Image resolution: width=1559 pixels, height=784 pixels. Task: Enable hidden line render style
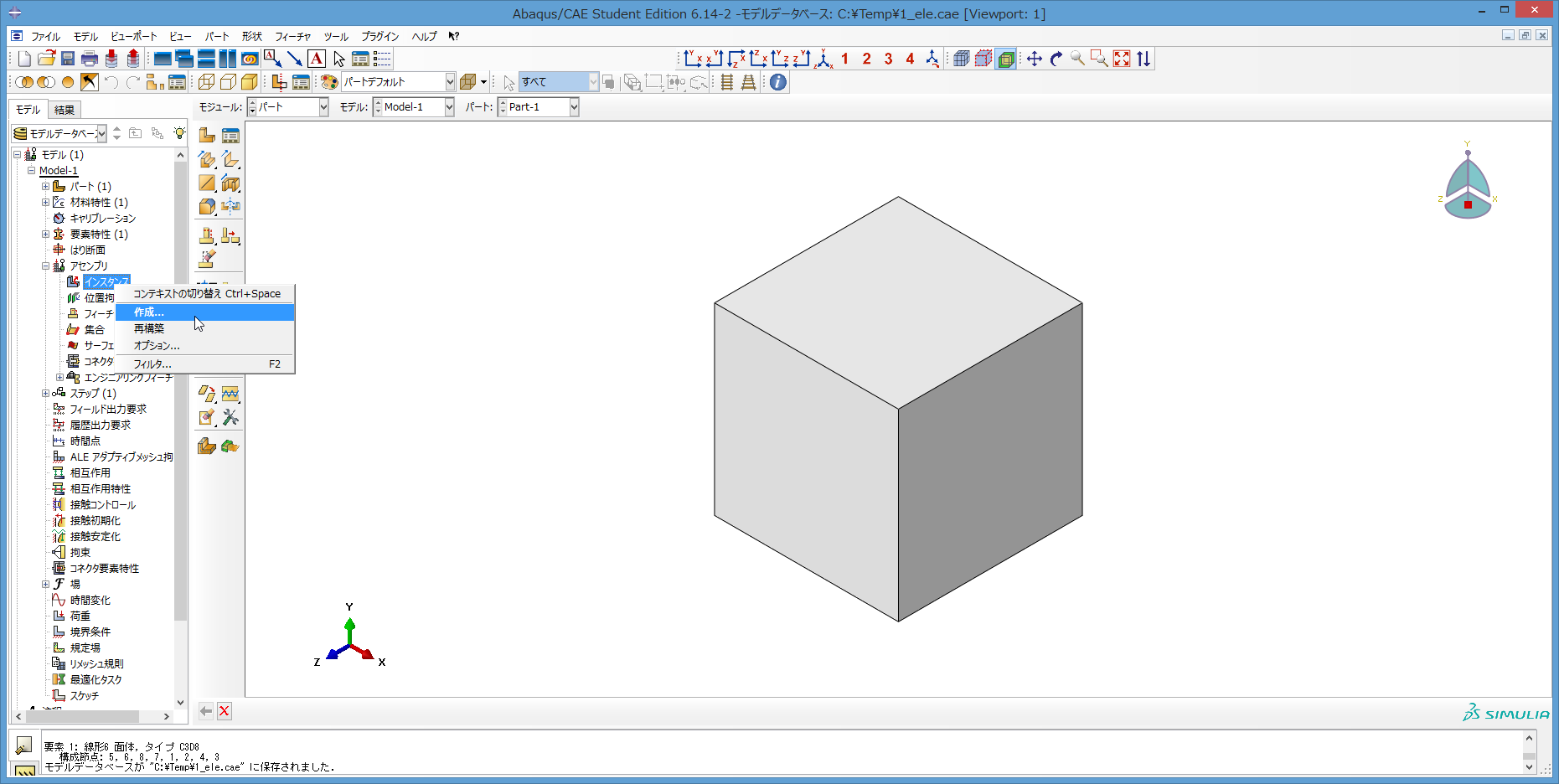coord(228,82)
